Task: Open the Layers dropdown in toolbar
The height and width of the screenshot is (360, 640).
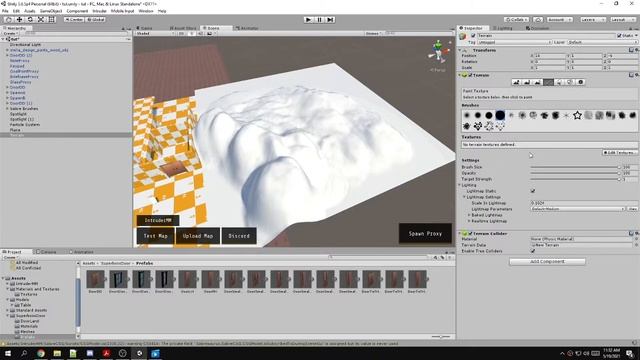Action: [592, 20]
